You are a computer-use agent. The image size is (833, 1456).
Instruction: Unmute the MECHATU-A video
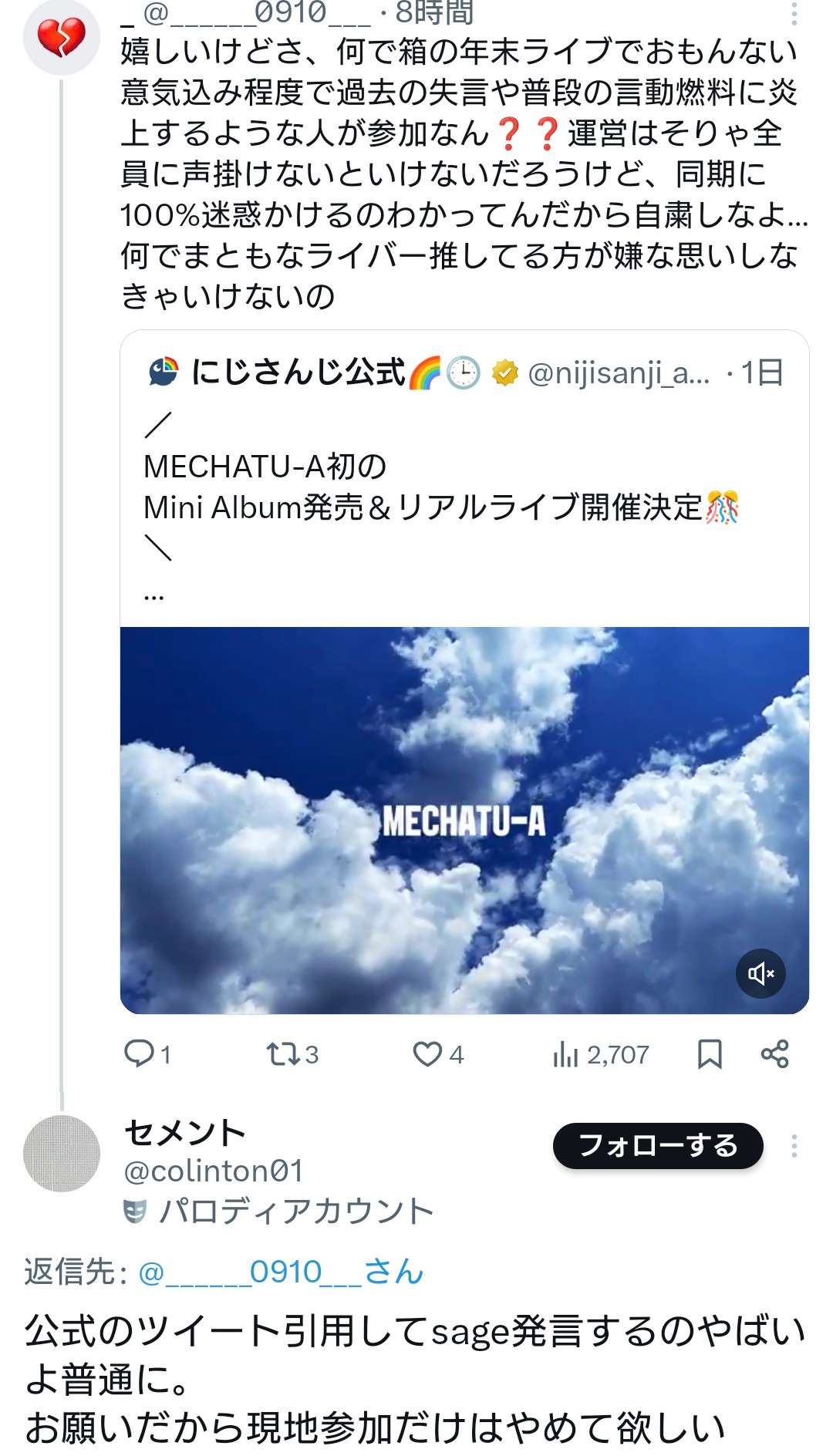[x=760, y=973]
